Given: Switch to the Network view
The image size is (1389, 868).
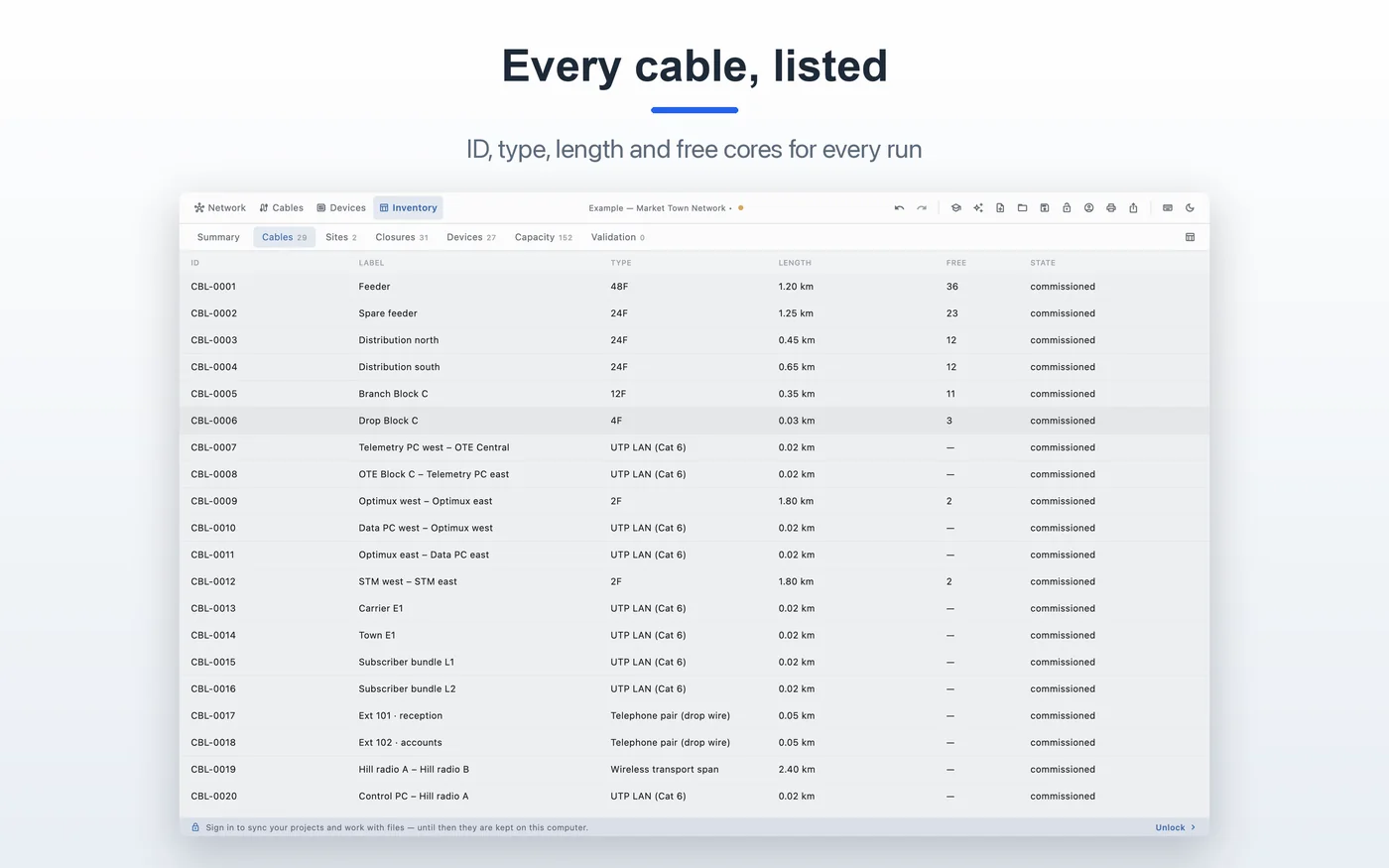Looking at the screenshot, I should point(220,208).
